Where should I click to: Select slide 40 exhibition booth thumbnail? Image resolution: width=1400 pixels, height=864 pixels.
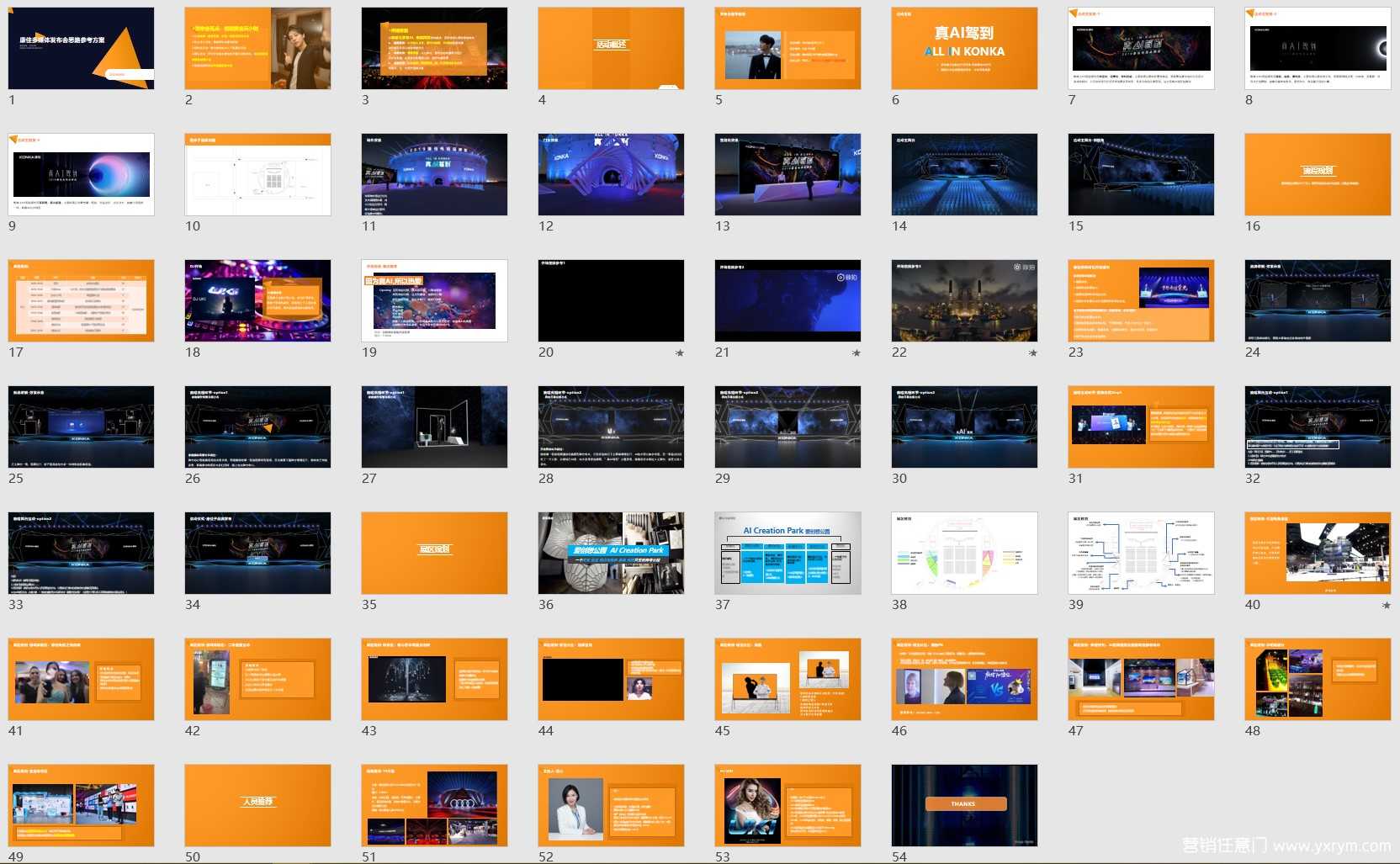1318,553
